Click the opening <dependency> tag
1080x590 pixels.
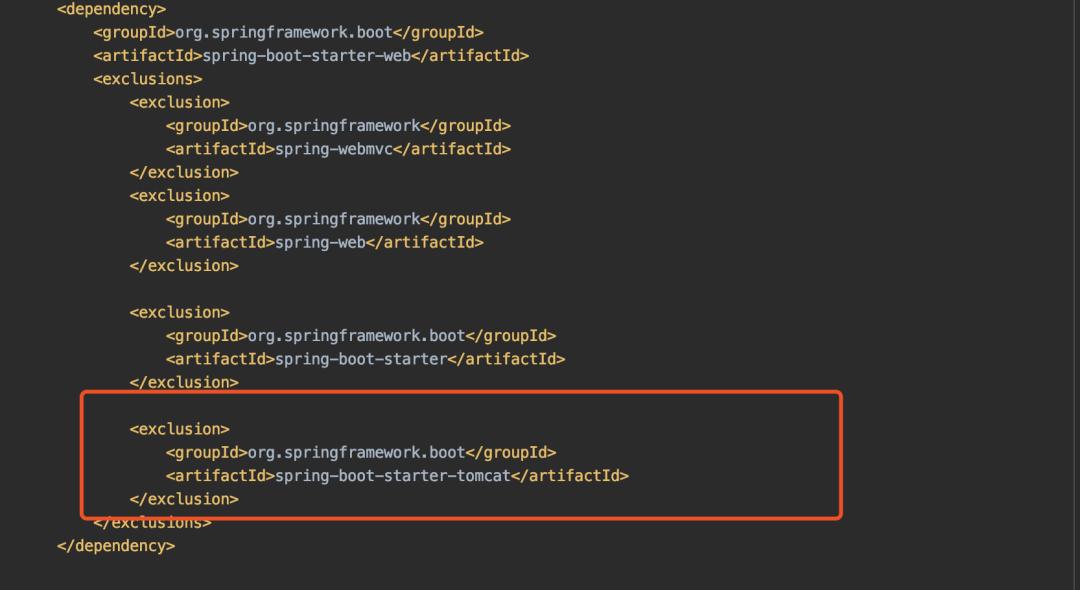coord(112,9)
